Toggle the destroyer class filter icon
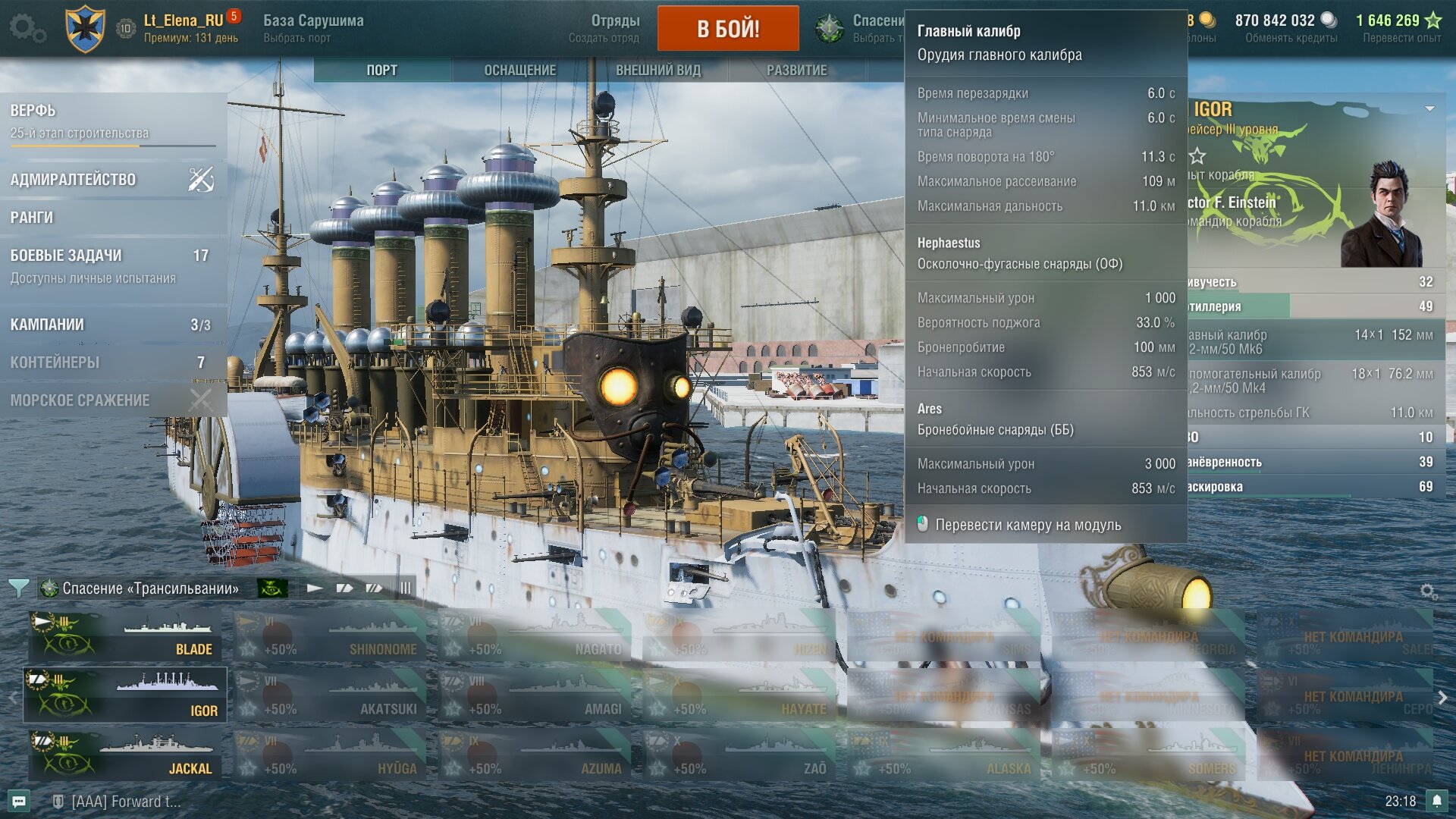Image resolution: width=1456 pixels, height=819 pixels. coord(315,588)
